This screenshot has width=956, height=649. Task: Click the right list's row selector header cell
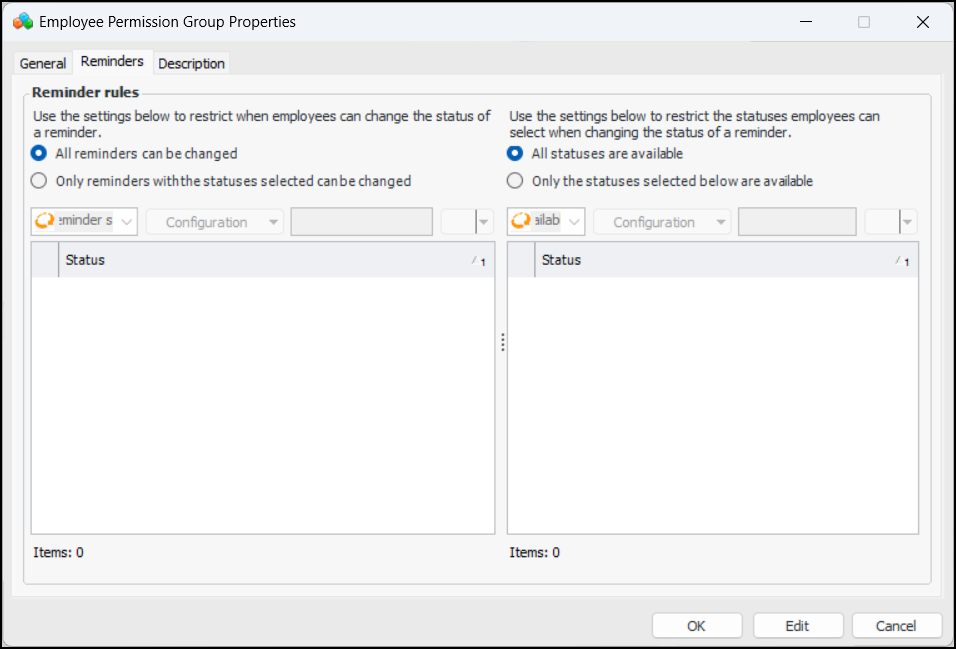[521, 260]
